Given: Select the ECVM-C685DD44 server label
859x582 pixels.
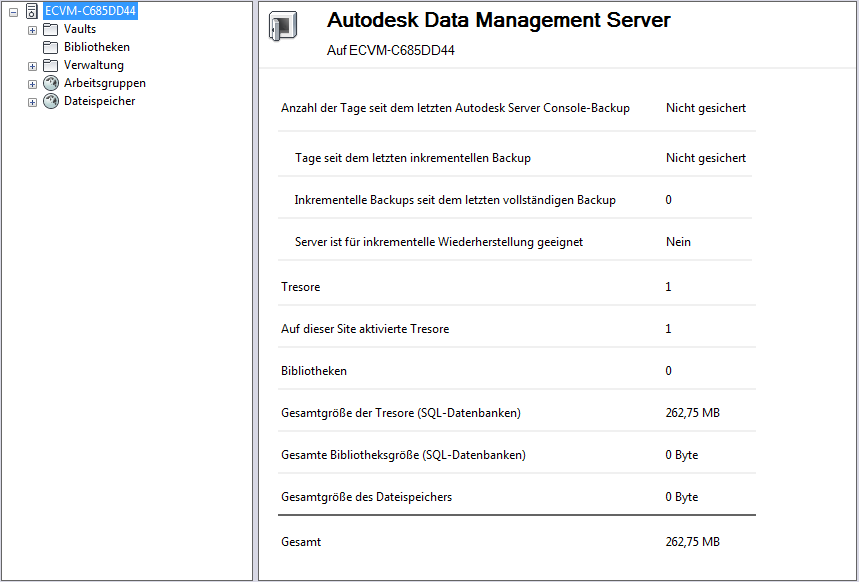Looking at the screenshot, I should 90,11.
